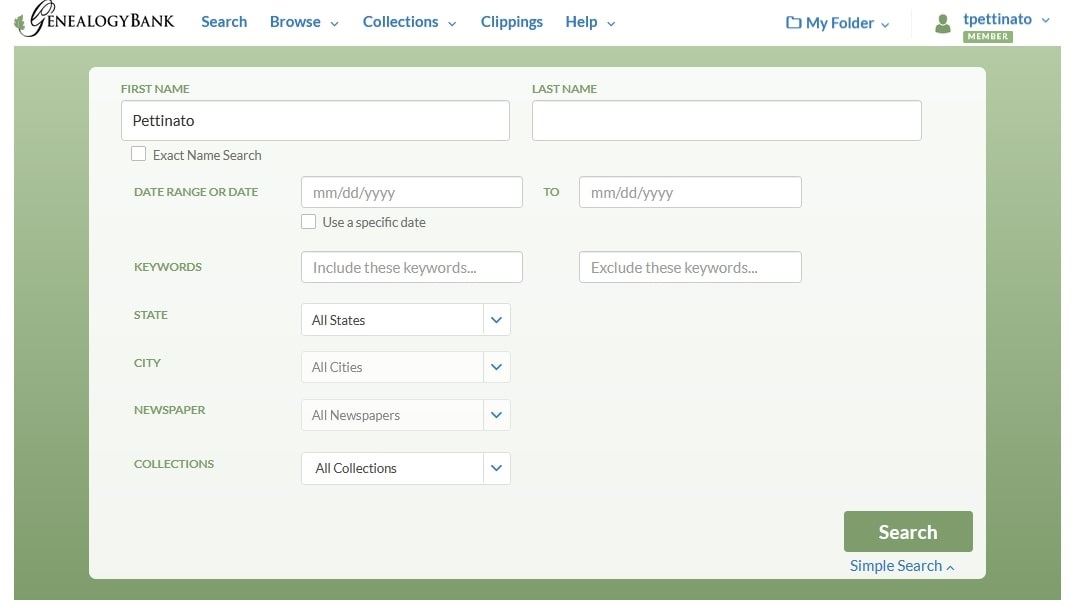This screenshot has height=610, width=1075.
Task: Expand the Browse menu
Action: tap(304, 22)
